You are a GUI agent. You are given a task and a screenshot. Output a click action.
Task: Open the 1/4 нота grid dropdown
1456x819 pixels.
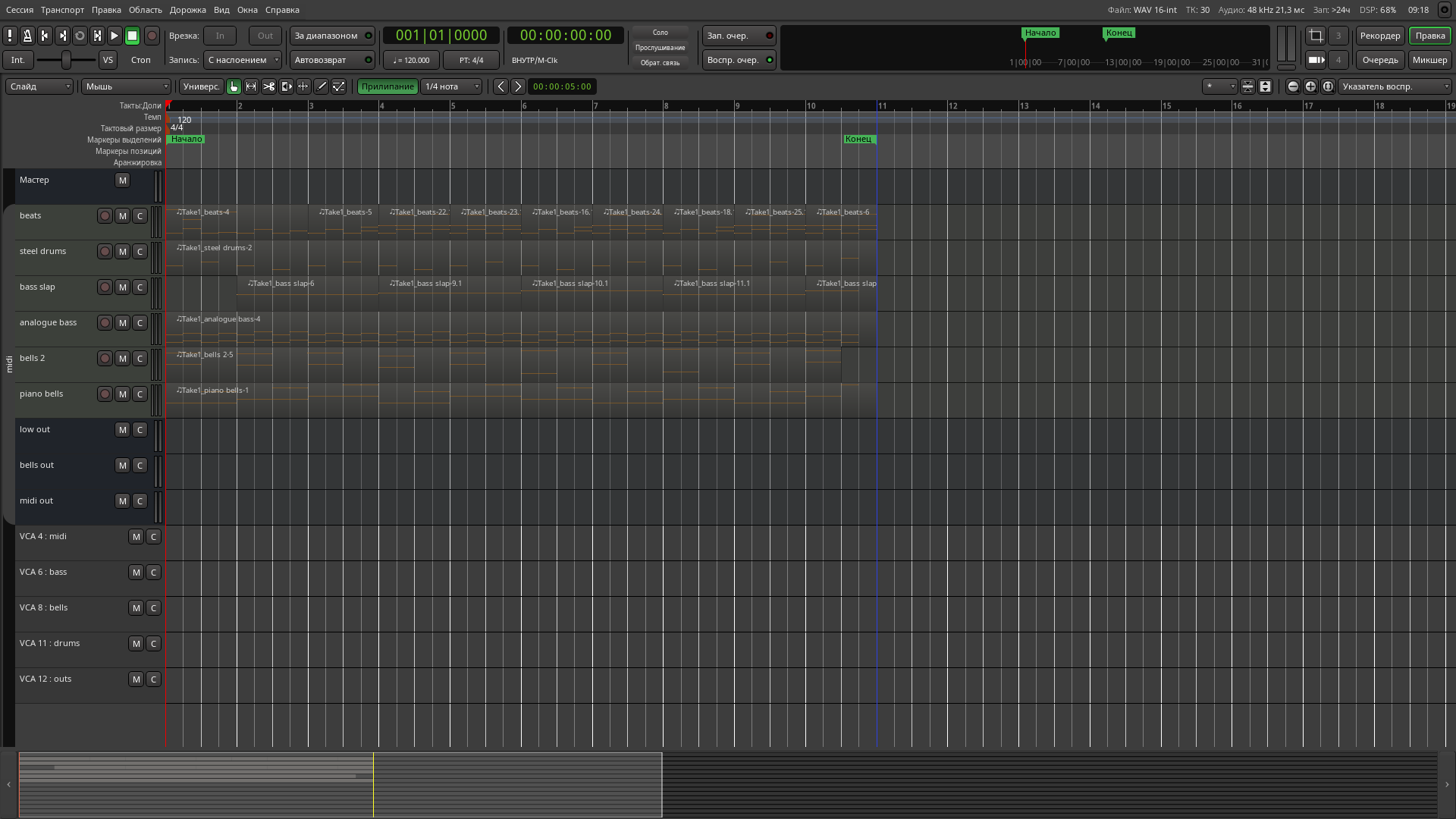coord(451,86)
